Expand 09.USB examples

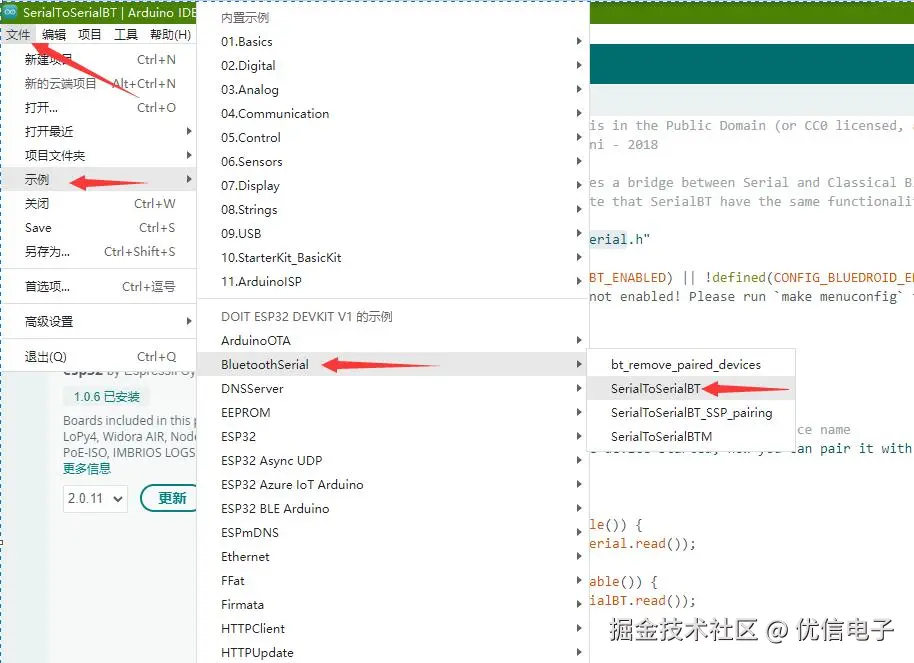pyautogui.click(x=393, y=233)
